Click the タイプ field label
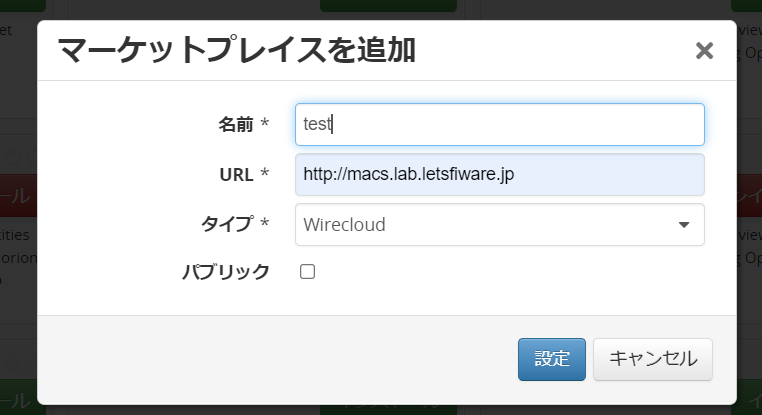The width and height of the screenshot is (762, 415). 227,224
